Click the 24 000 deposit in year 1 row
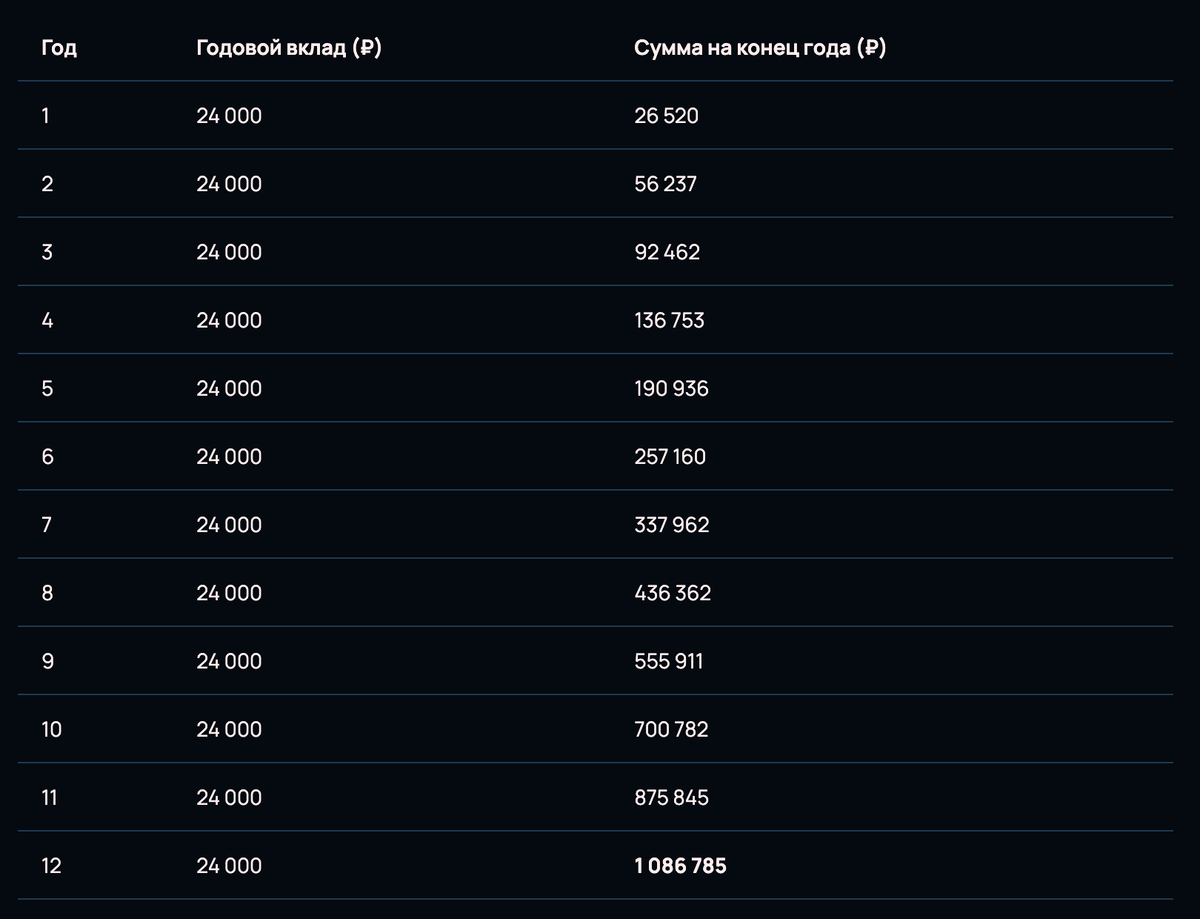 [229, 116]
